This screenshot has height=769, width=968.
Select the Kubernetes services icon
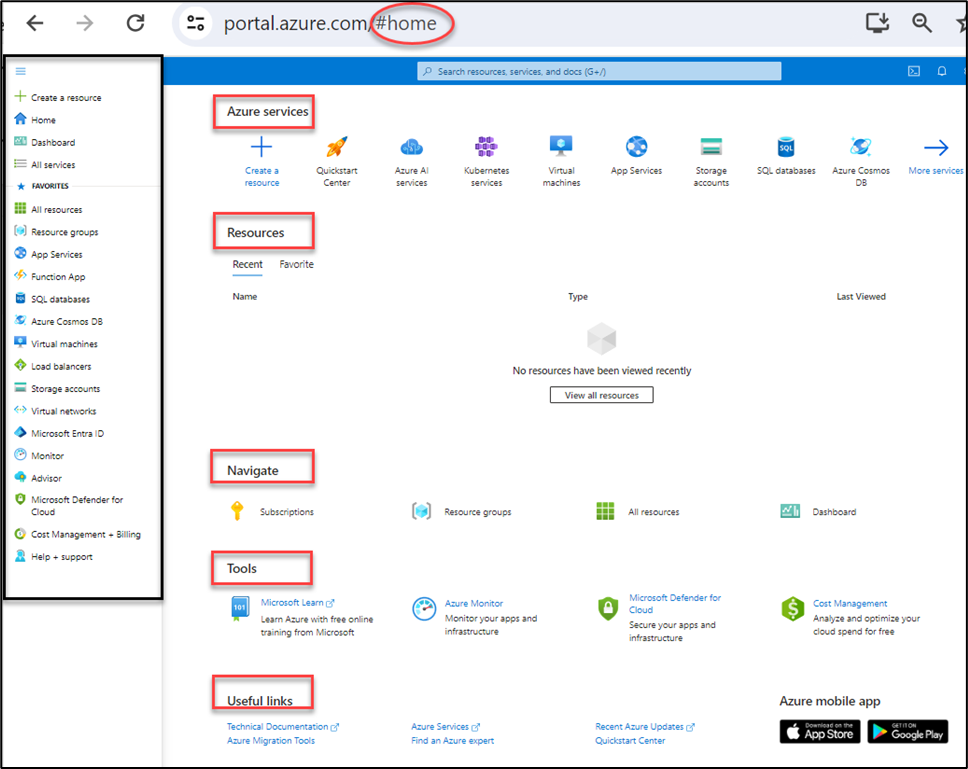tap(486, 147)
